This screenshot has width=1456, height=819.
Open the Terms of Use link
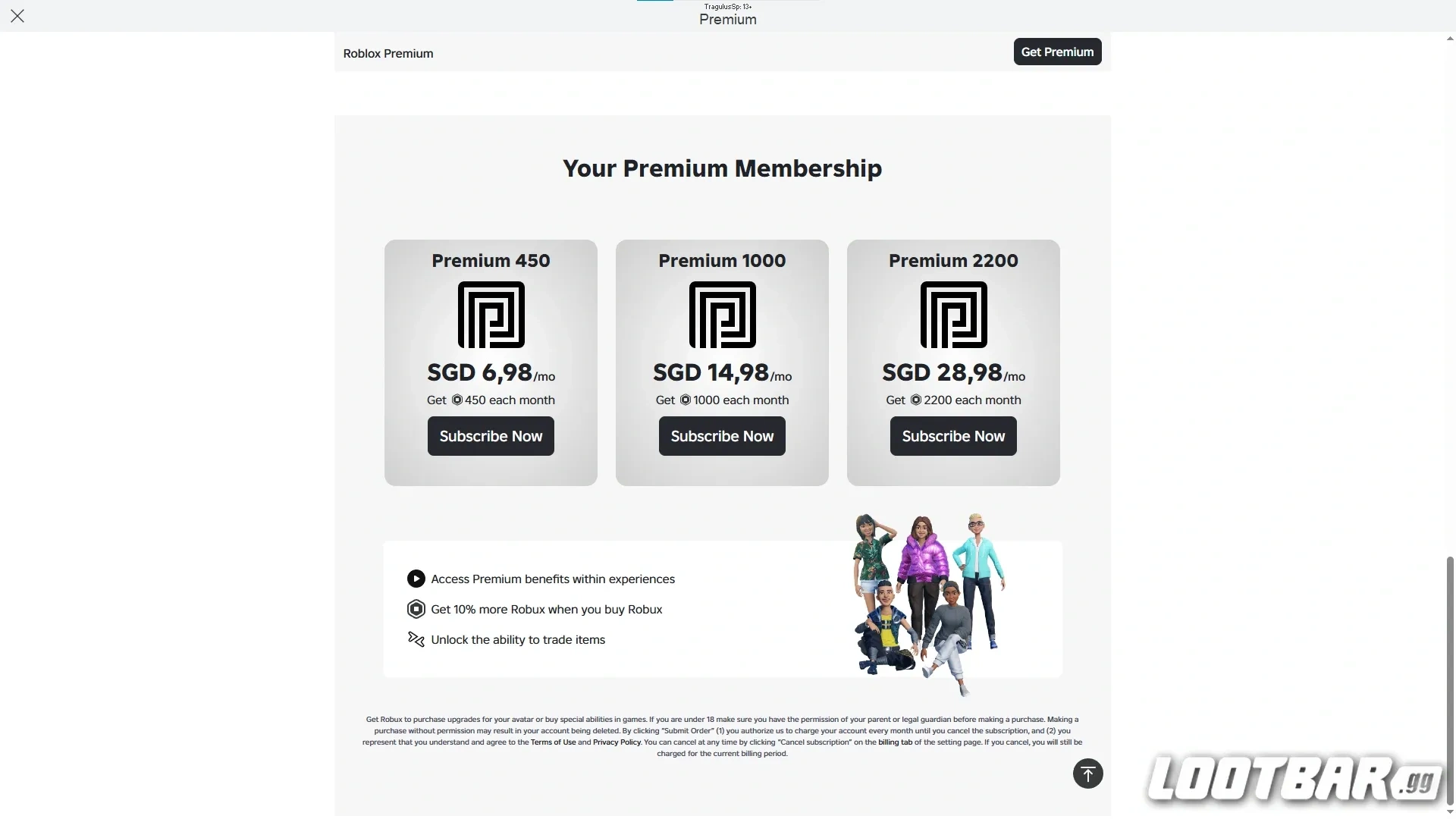pos(553,742)
